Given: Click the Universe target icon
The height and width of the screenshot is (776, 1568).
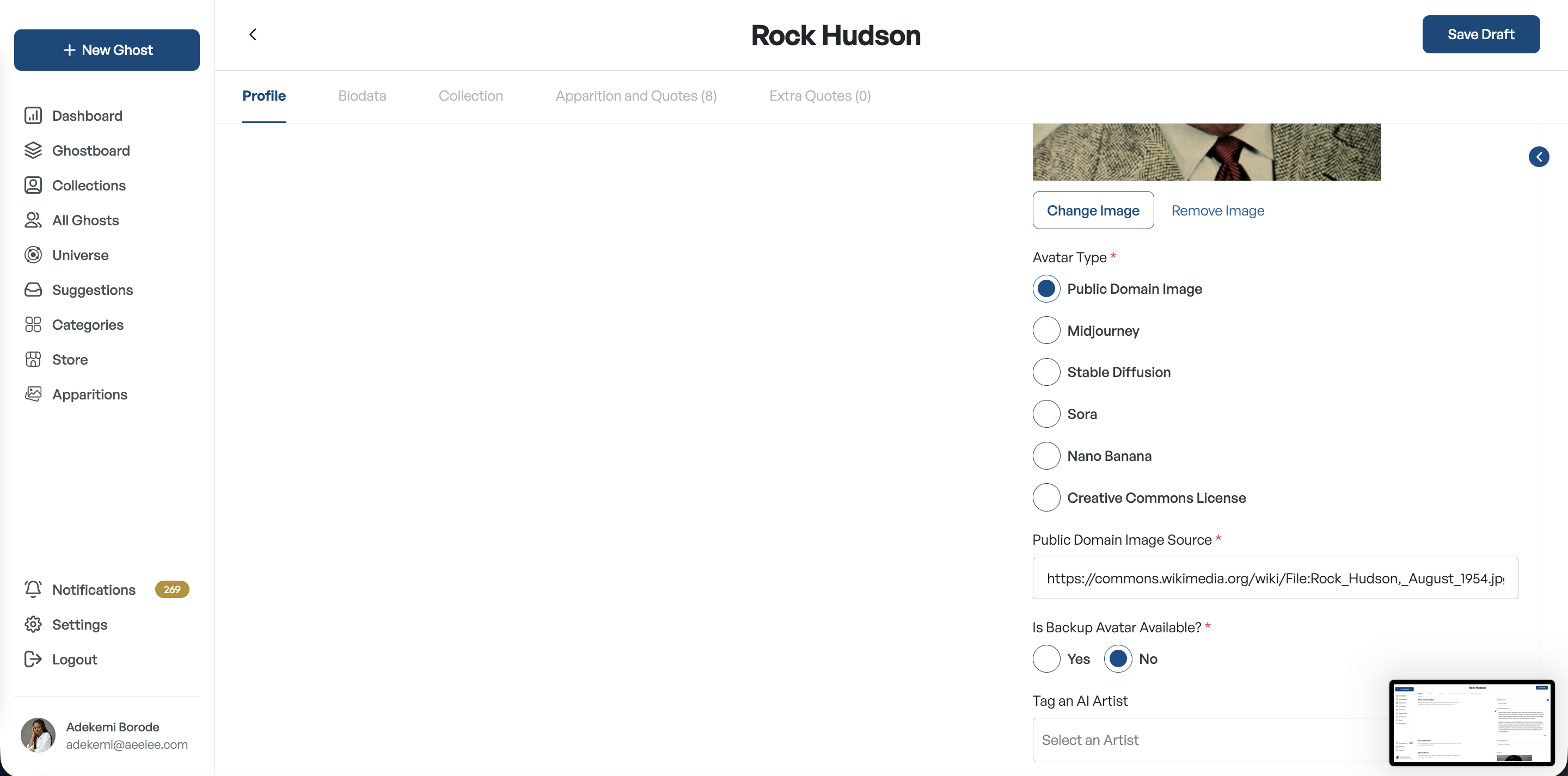Looking at the screenshot, I should pos(33,255).
